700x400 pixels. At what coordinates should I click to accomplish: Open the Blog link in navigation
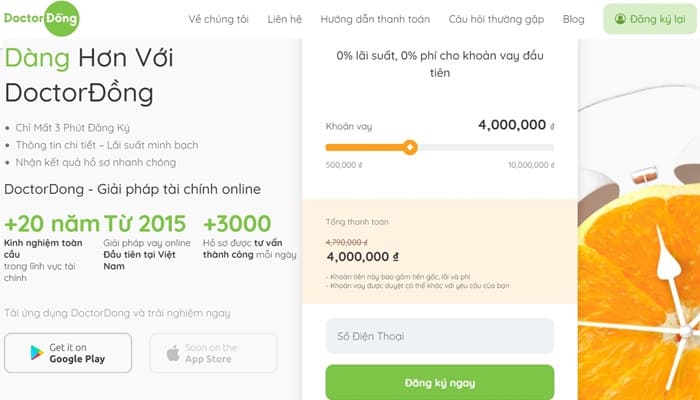point(574,19)
